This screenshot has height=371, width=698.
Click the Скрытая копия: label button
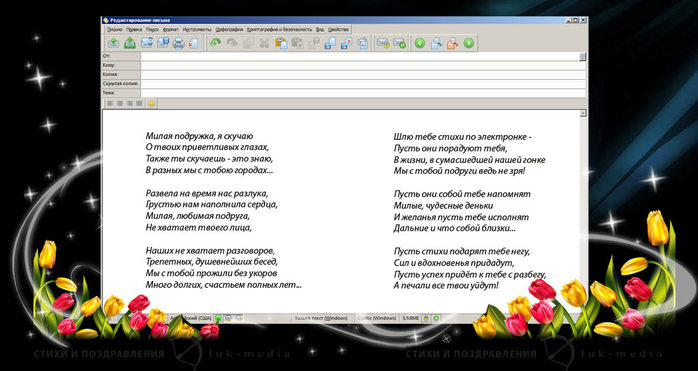(122, 84)
